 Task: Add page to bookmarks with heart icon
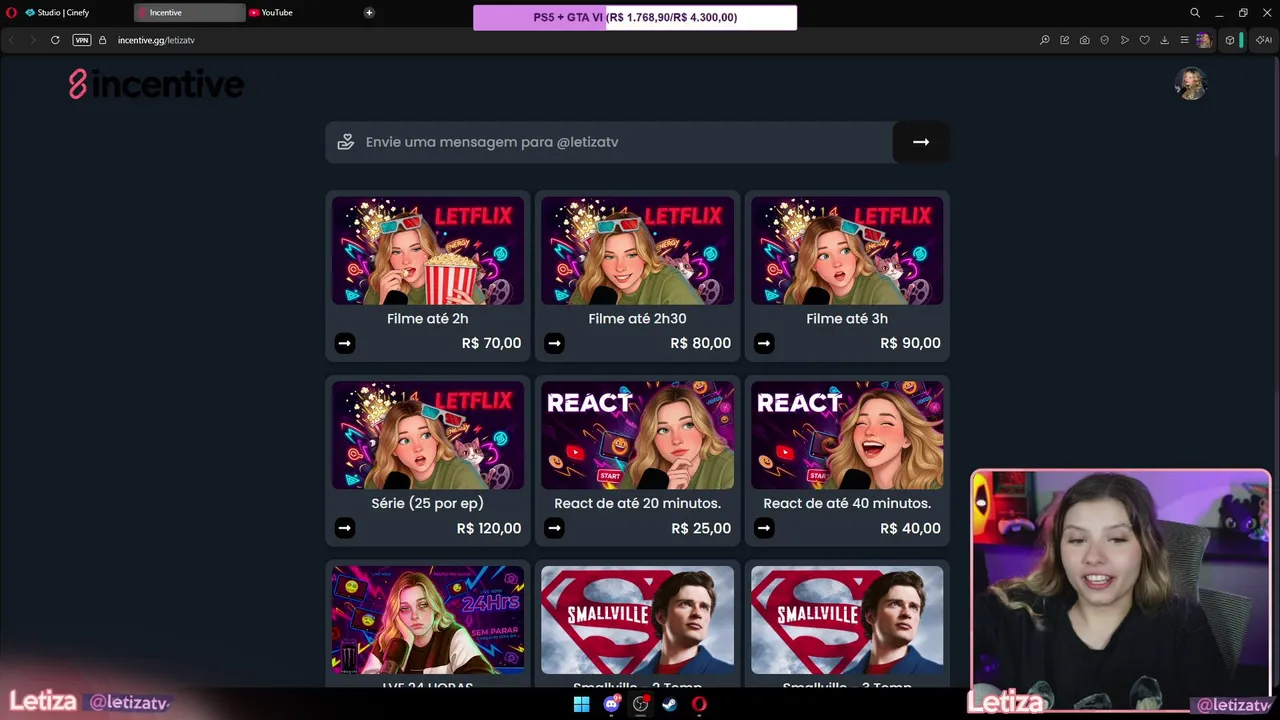[x=1145, y=40]
